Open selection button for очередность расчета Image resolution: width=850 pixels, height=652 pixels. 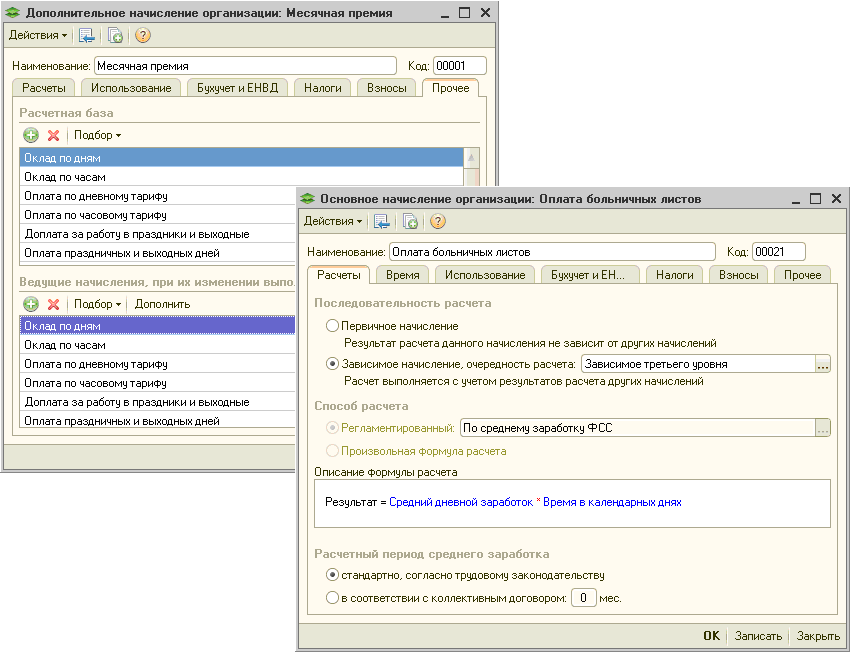(823, 364)
